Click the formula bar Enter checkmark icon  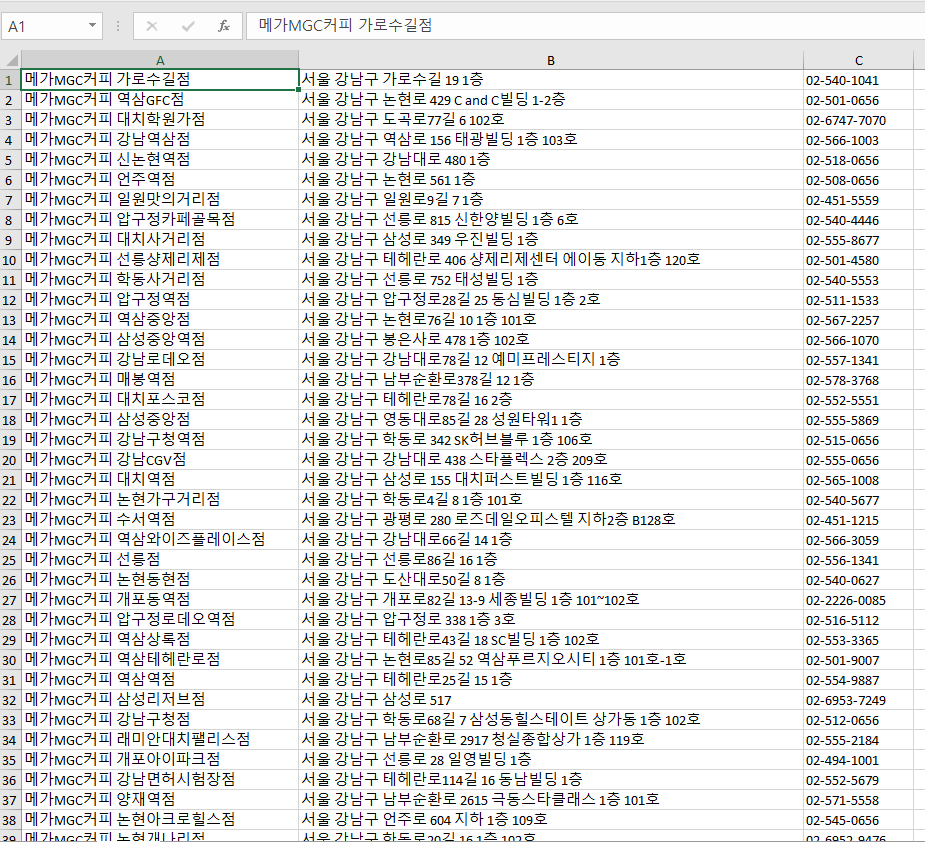(x=188, y=26)
